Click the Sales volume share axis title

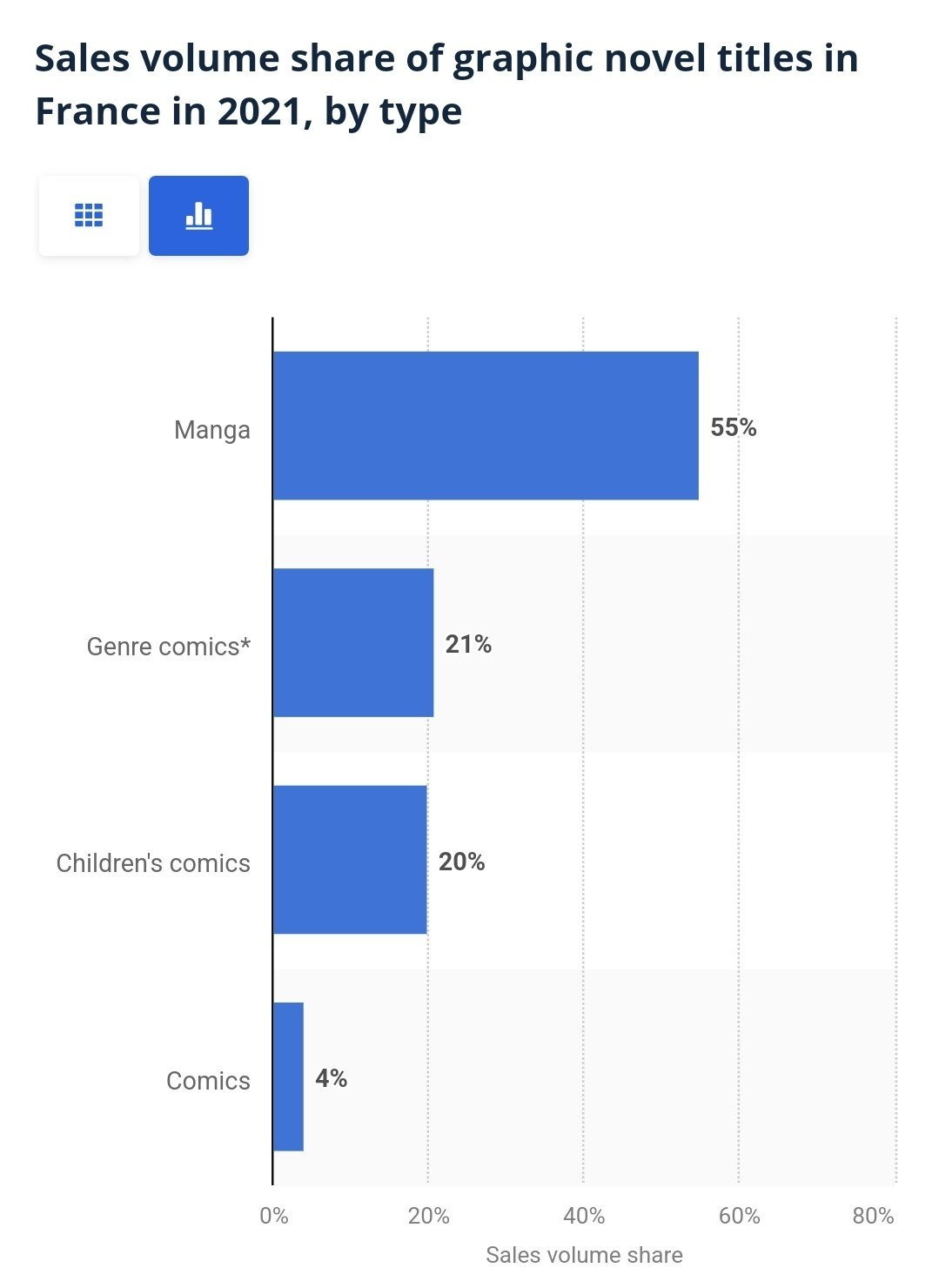point(584,1255)
